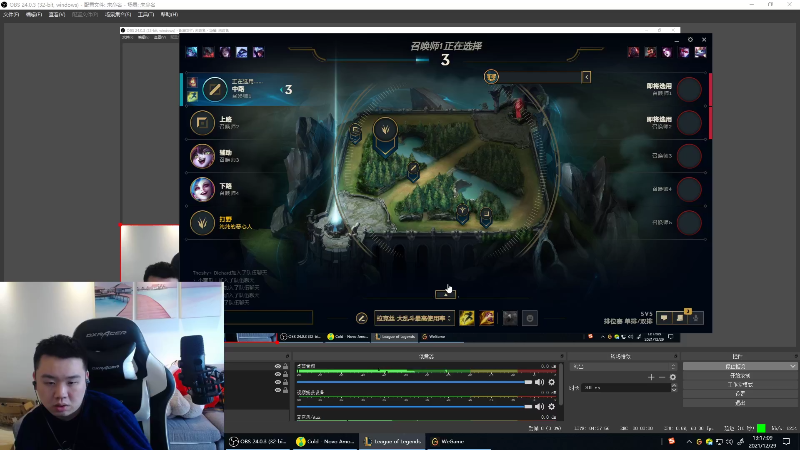Open the streaming button dropdown arrow

pyautogui.click(x=792, y=366)
